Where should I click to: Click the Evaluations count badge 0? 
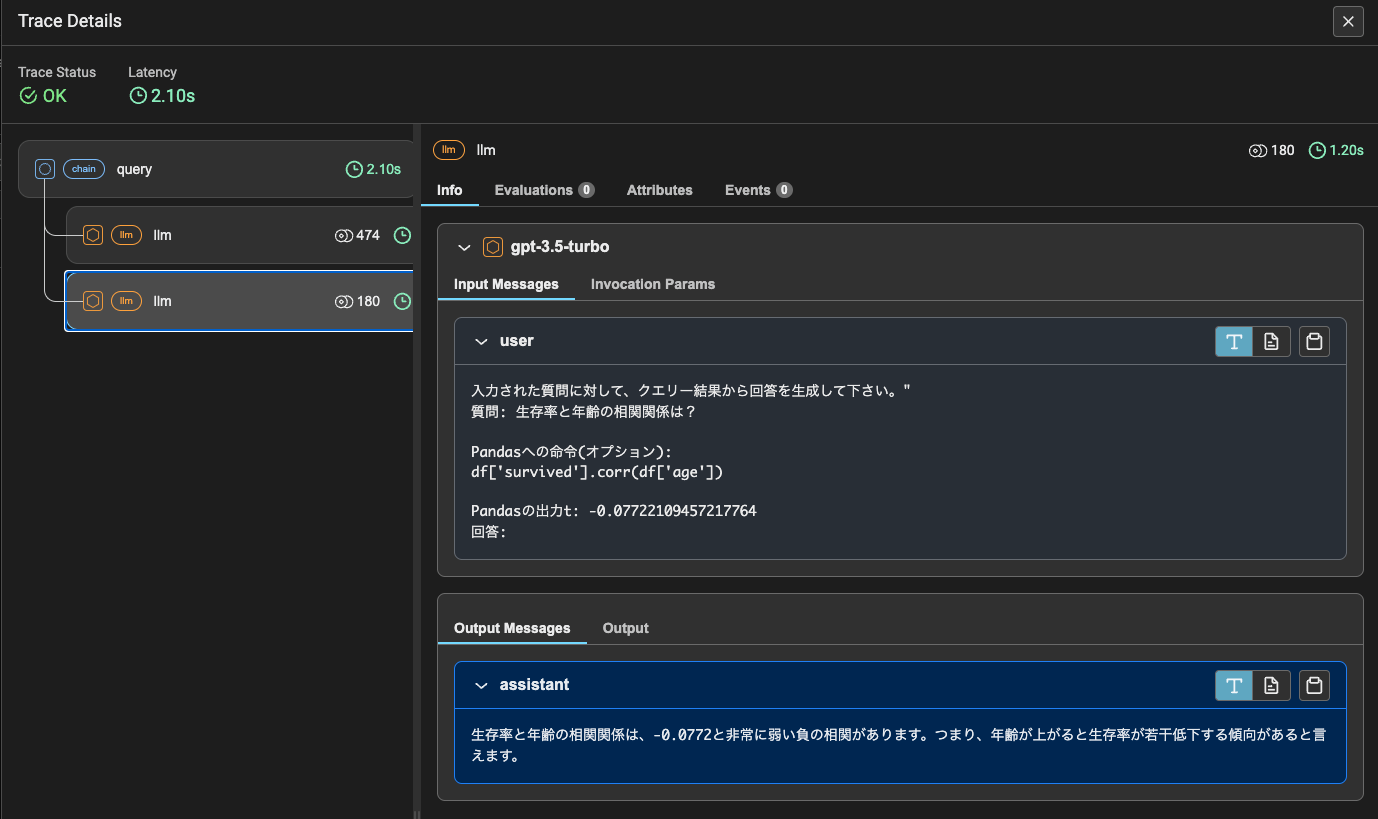[586, 190]
